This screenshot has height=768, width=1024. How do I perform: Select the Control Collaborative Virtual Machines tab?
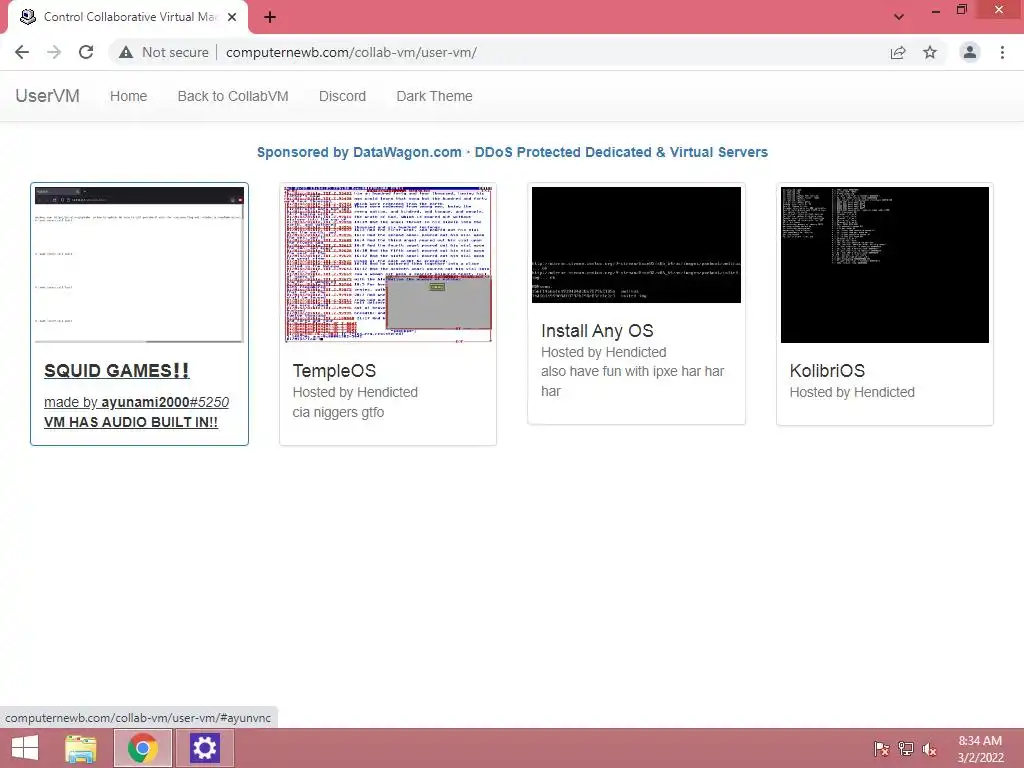pyautogui.click(x=128, y=17)
